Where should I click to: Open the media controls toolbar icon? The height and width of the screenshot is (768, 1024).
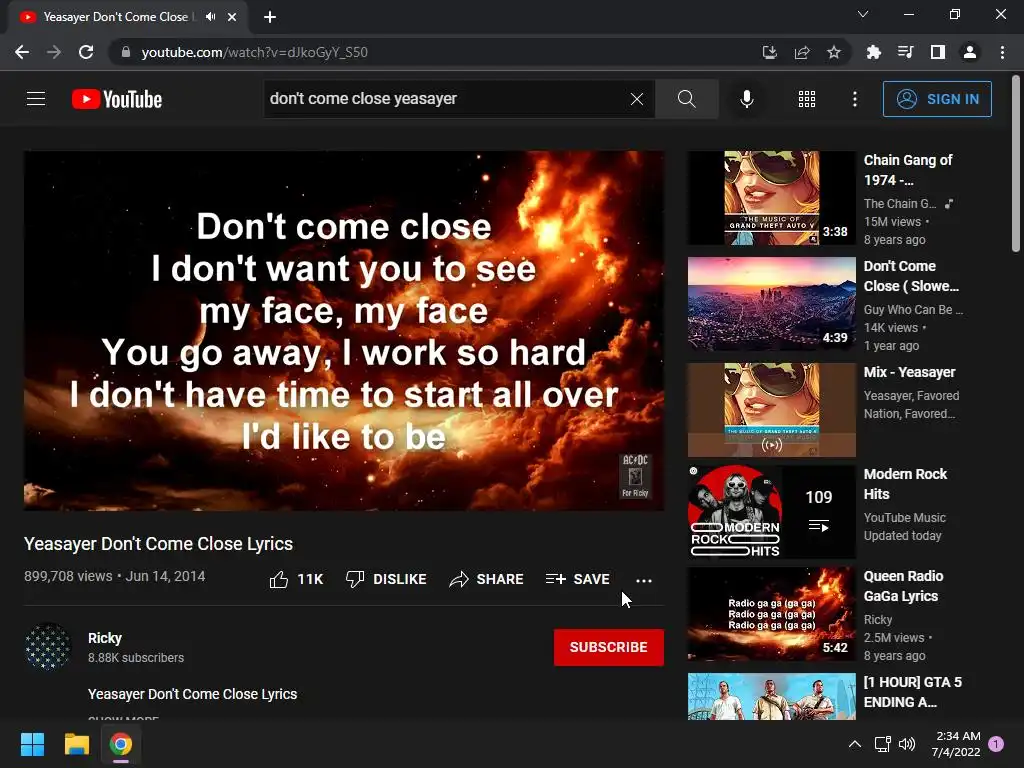905,52
